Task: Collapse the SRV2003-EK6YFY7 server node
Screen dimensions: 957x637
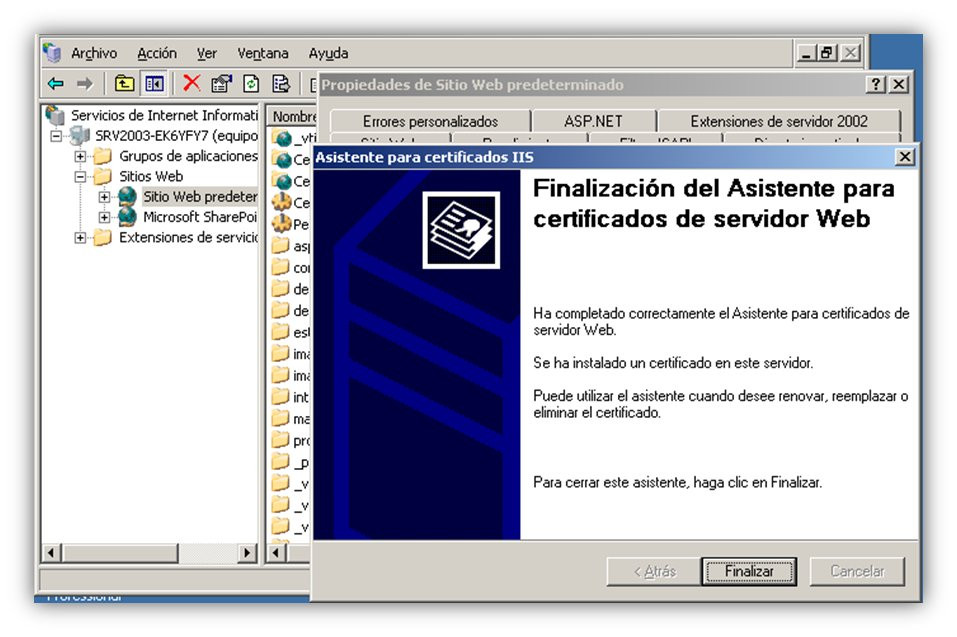Action: [x=56, y=135]
